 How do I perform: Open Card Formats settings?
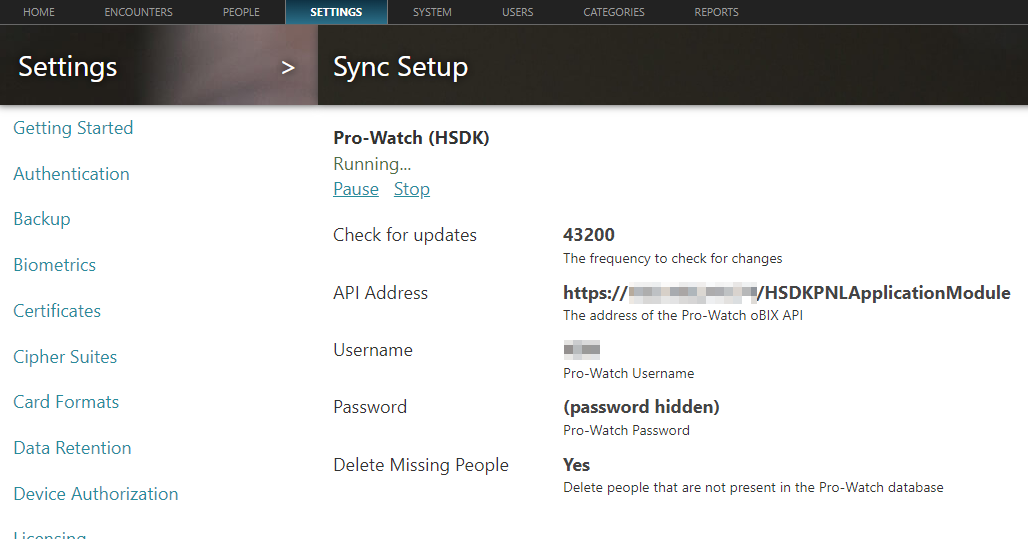[66, 402]
